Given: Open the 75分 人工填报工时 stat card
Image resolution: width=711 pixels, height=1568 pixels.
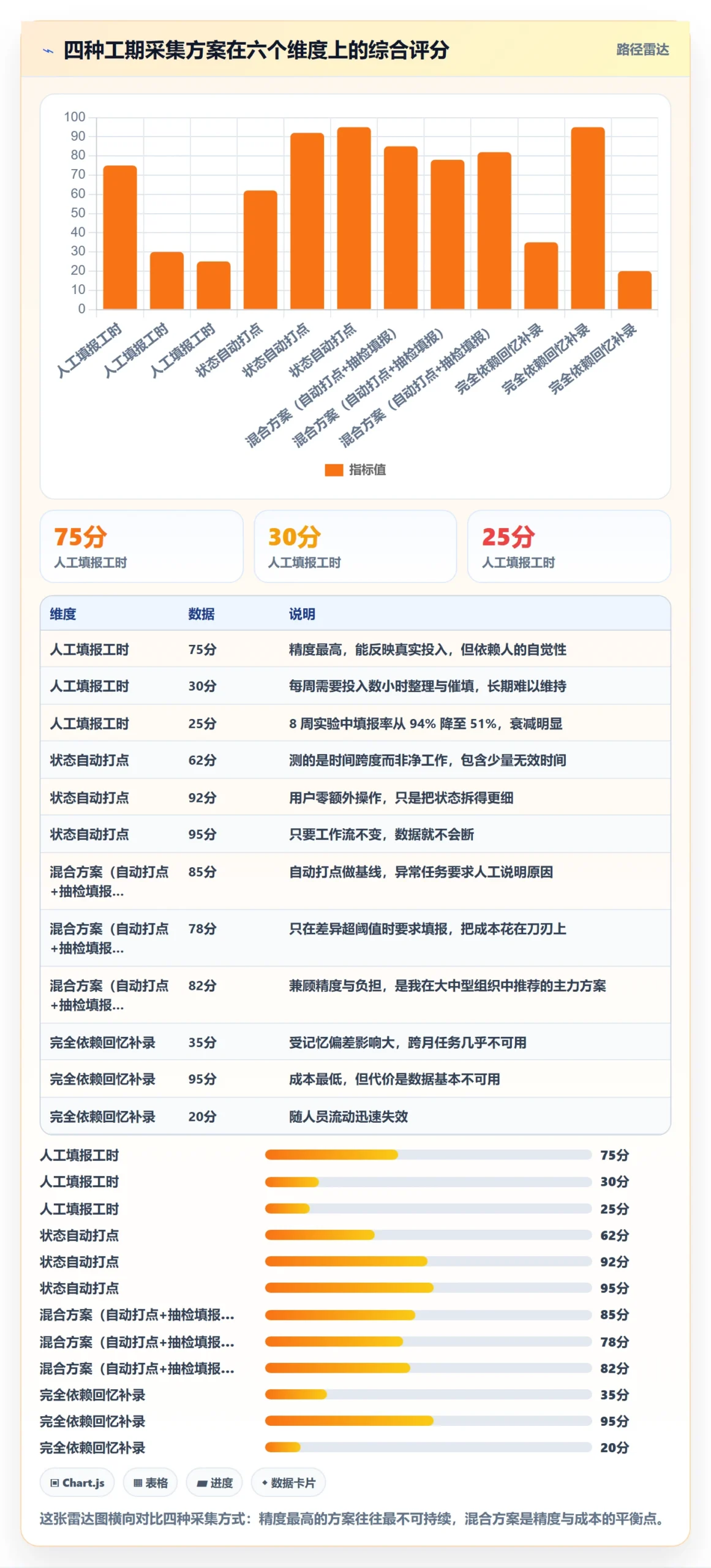Looking at the screenshot, I should tap(141, 546).
